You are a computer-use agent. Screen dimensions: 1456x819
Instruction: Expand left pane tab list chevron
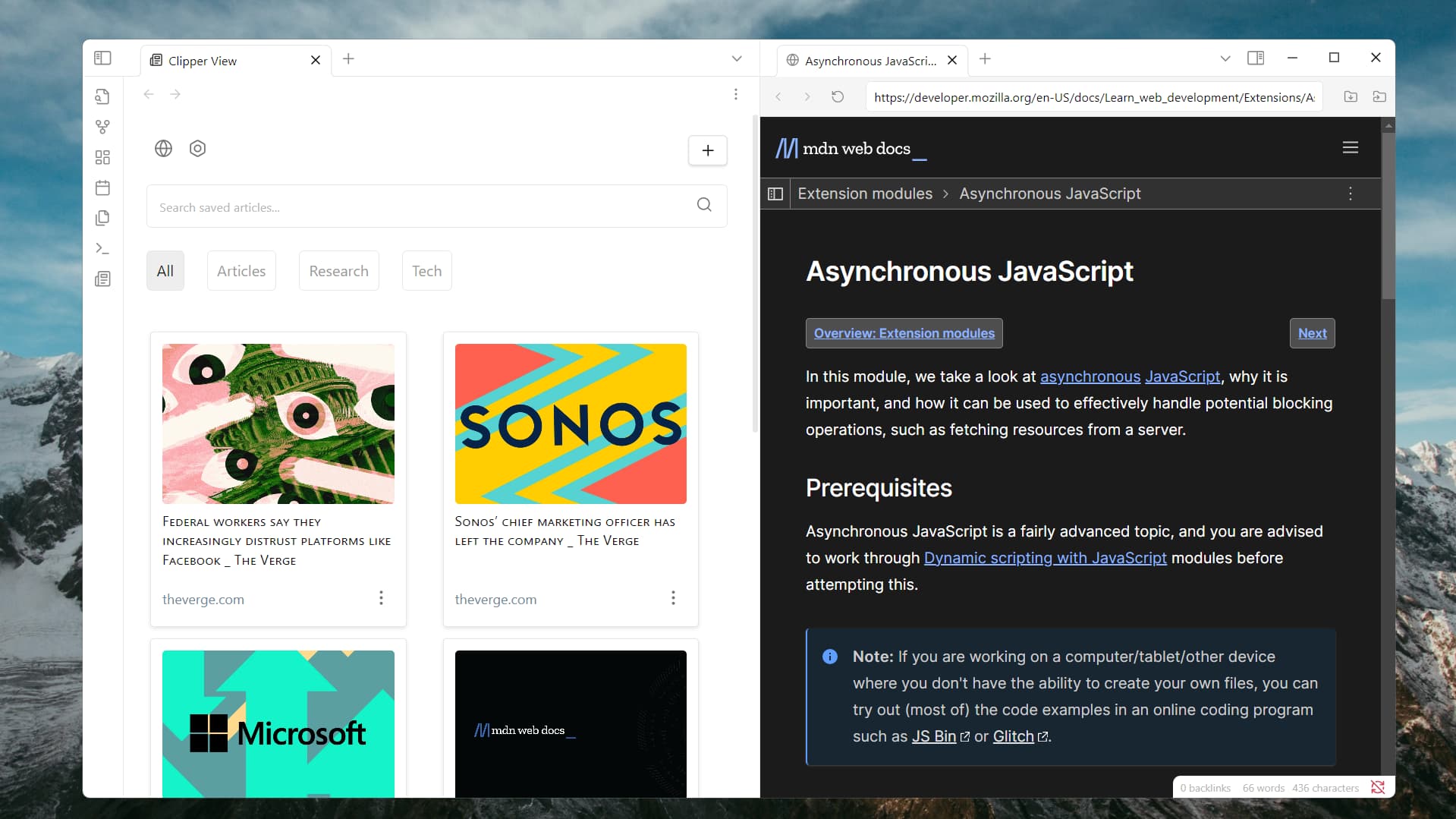pos(737,58)
